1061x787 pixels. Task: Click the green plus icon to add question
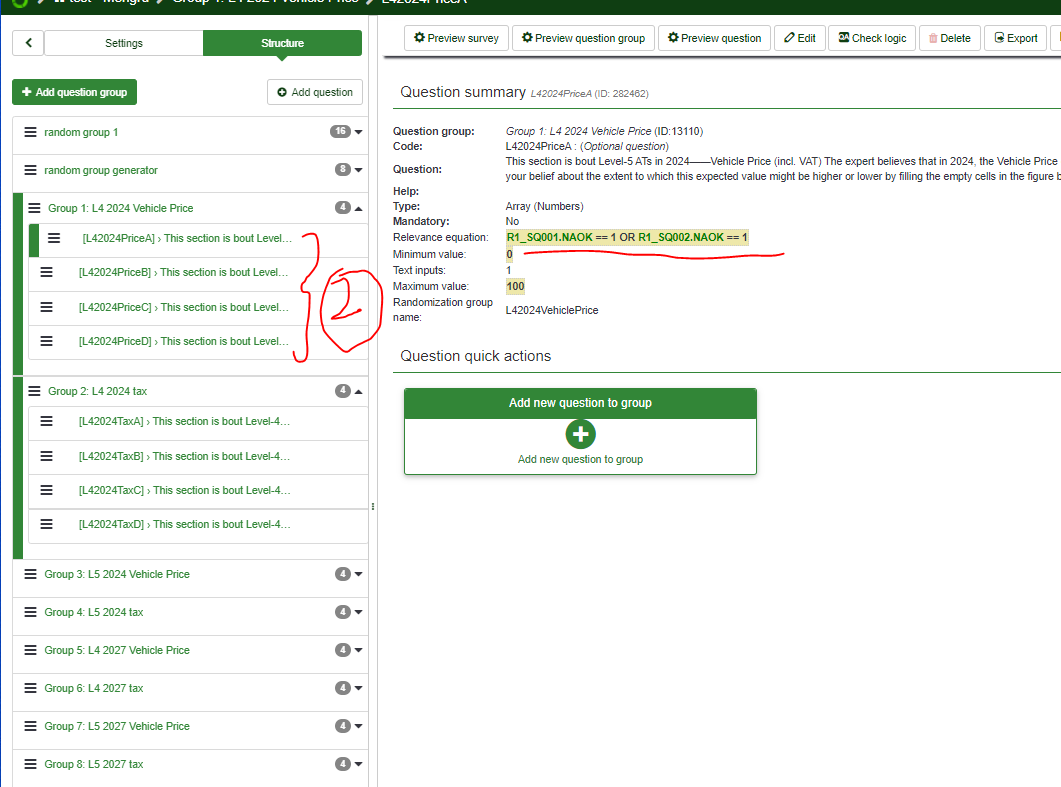point(580,434)
